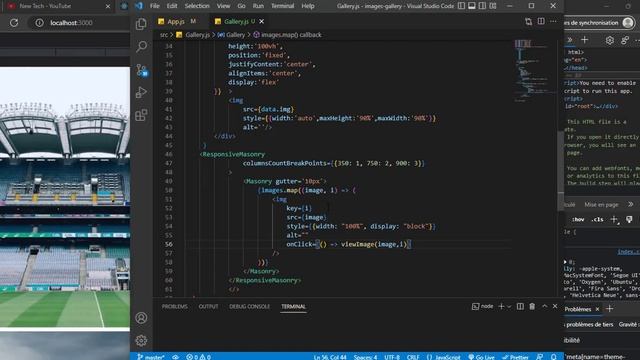
Task: Open the Selection menu
Action: (197, 6)
